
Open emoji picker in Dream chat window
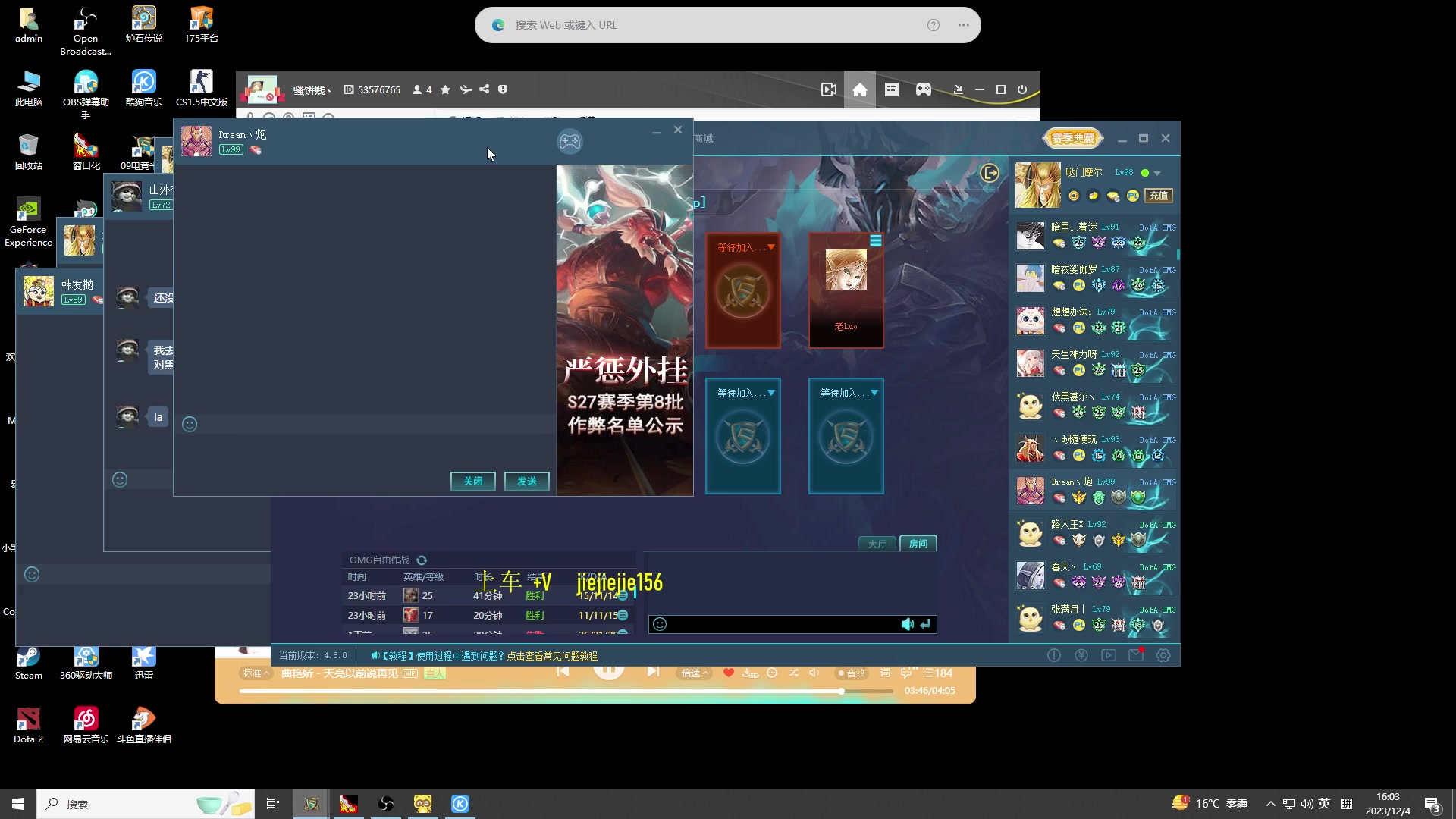190,424
